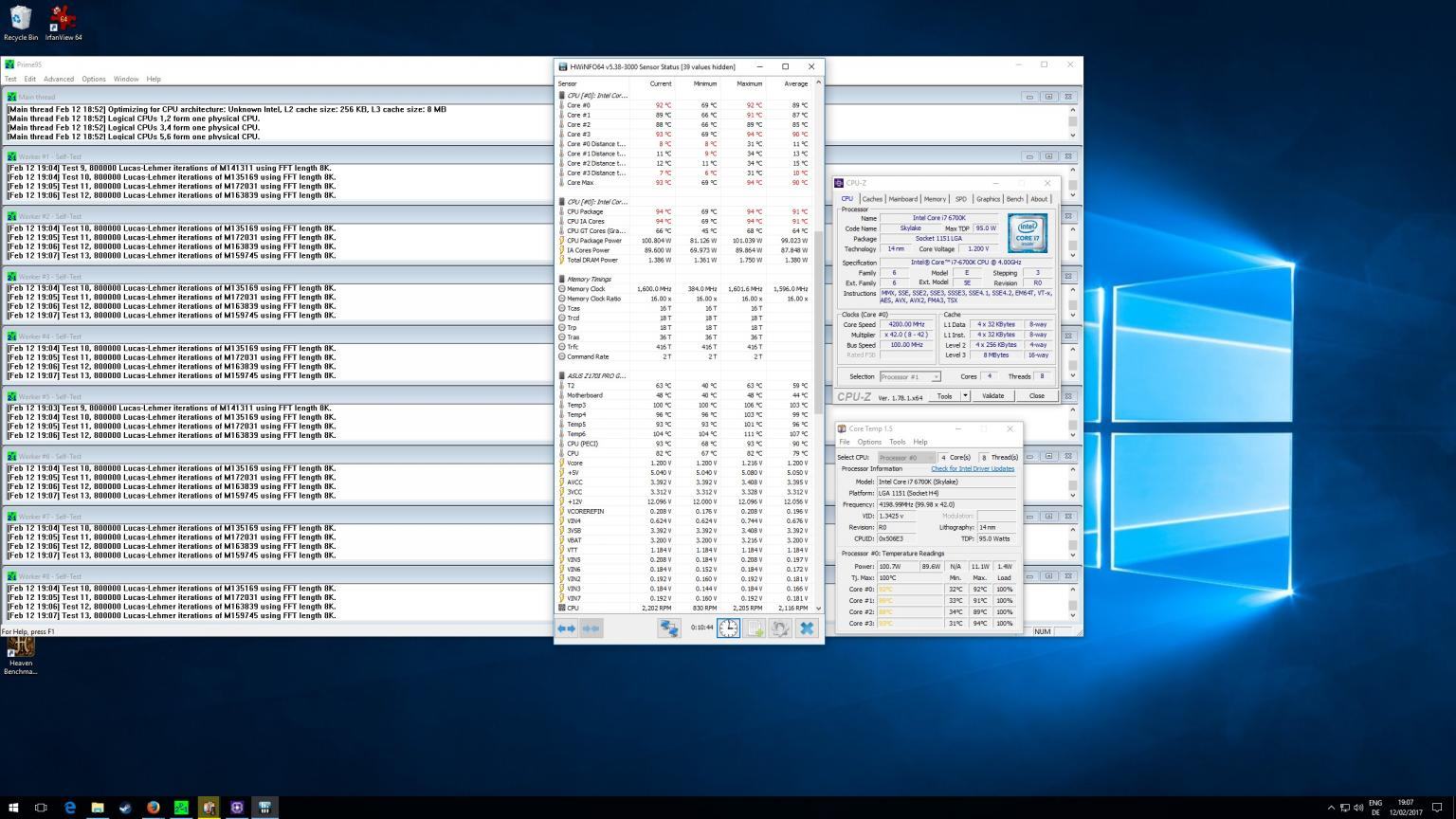Click HWiNFO greyed shrink arrows icon

591,628
